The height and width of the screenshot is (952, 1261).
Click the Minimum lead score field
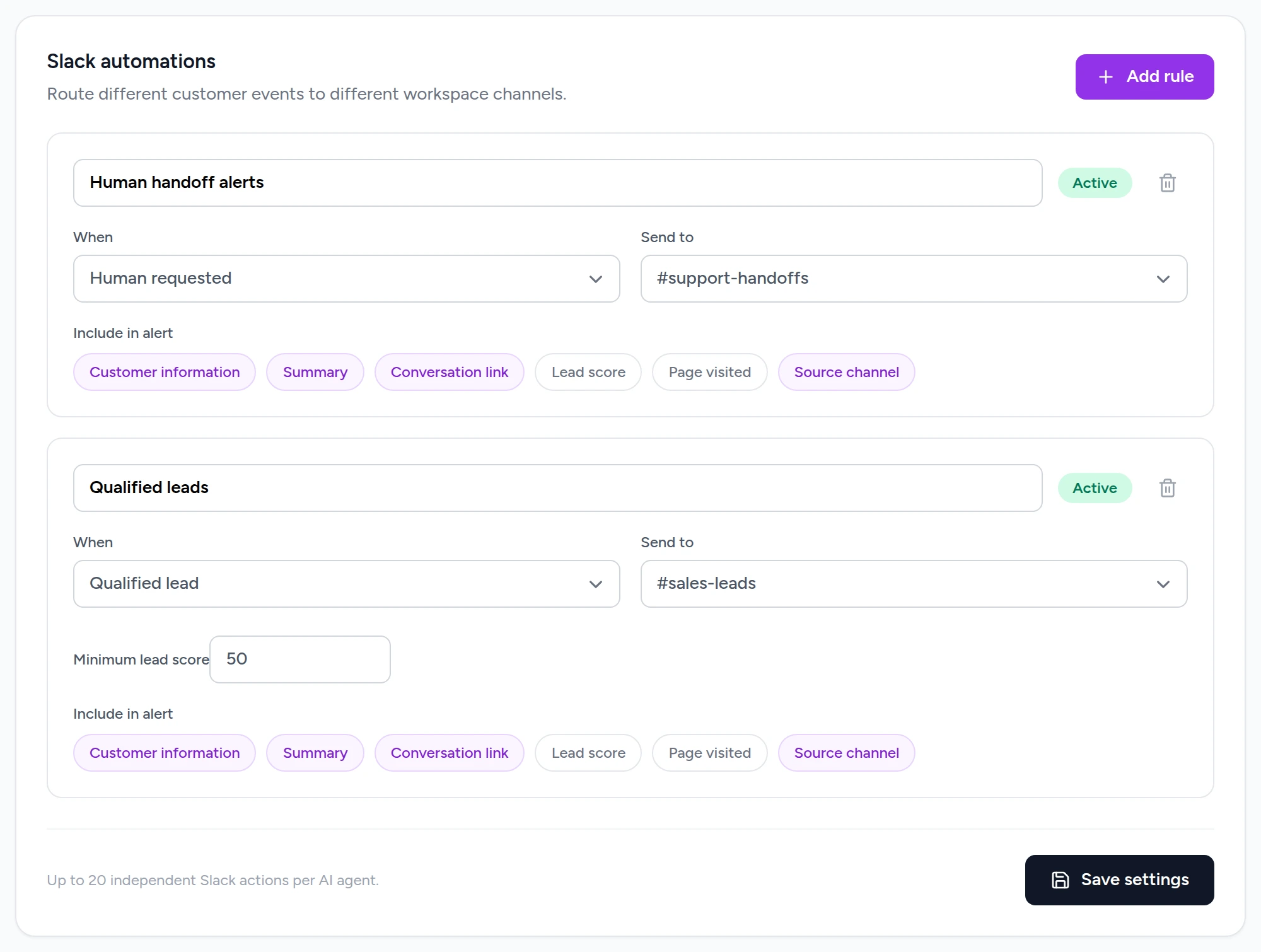tap(300, 659)
